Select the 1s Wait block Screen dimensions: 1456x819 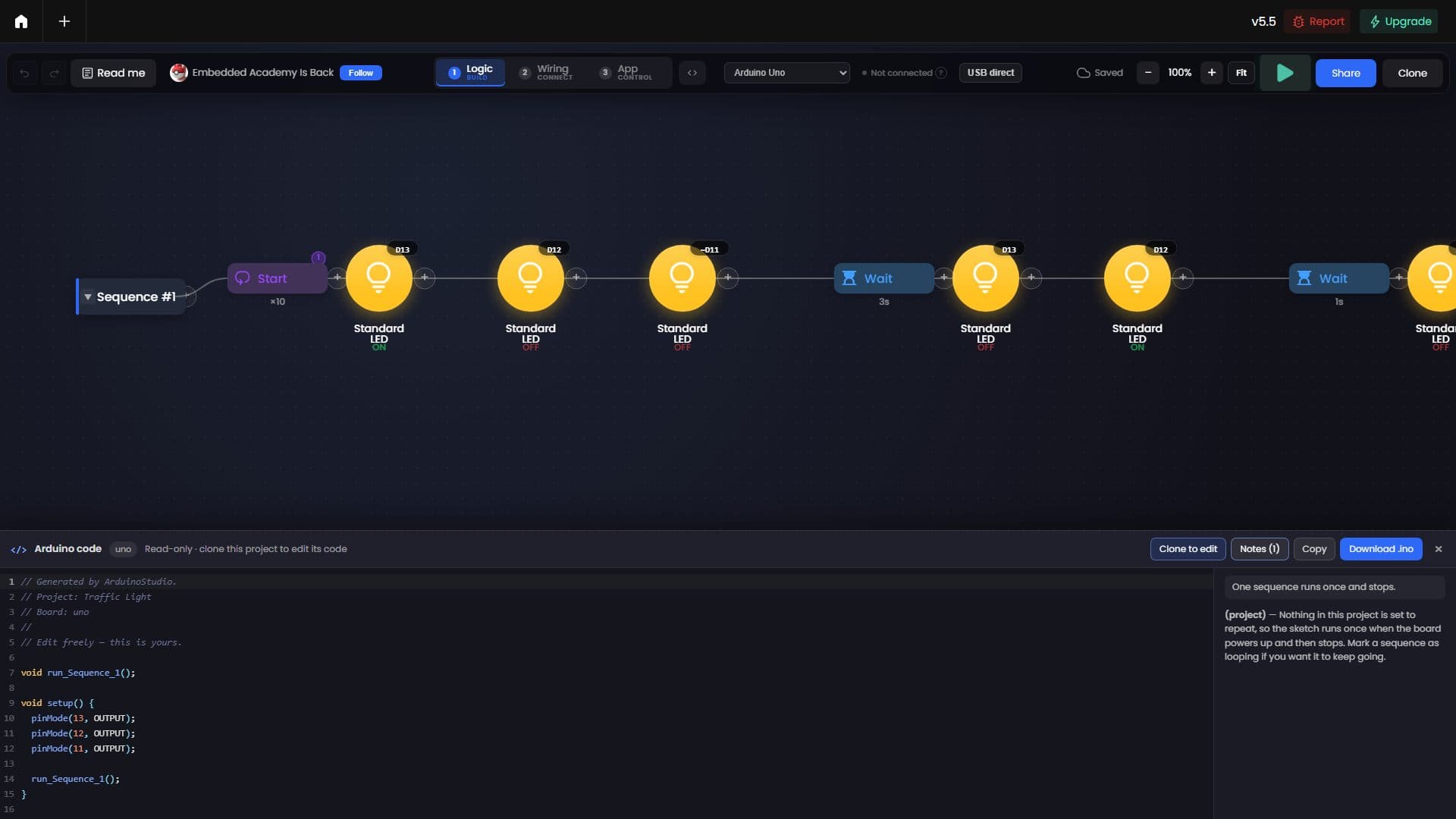pos(1338,278)
